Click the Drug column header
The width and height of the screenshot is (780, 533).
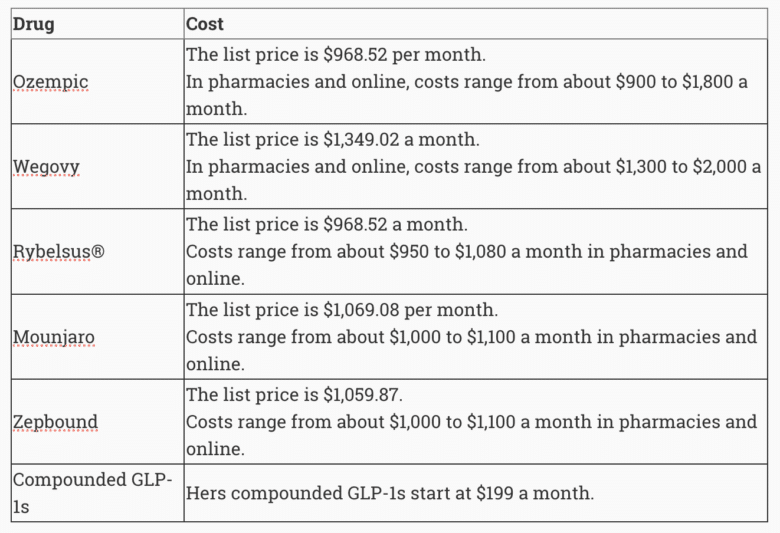[33, 23]
